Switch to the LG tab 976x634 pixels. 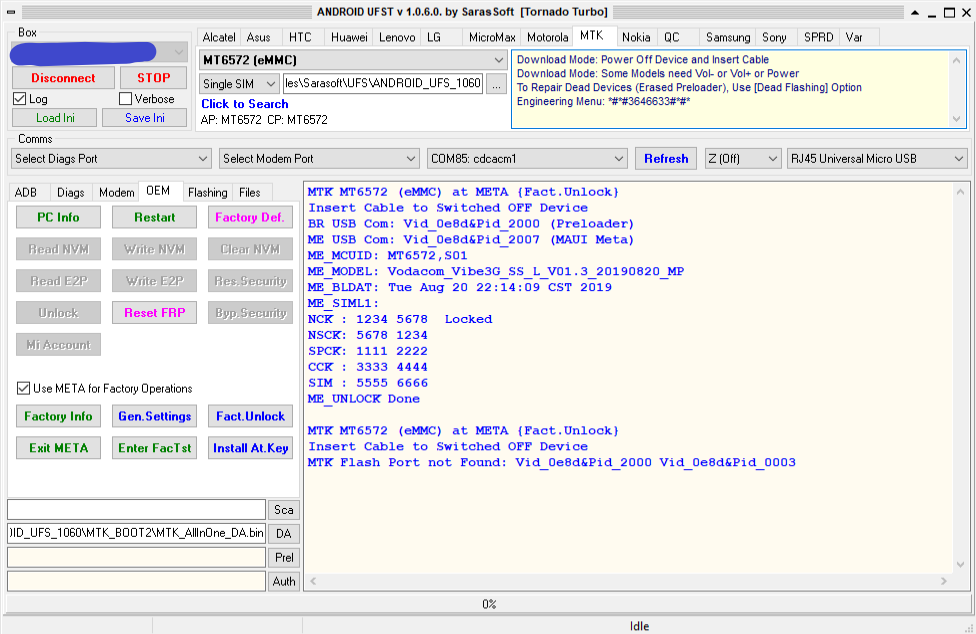434,37
